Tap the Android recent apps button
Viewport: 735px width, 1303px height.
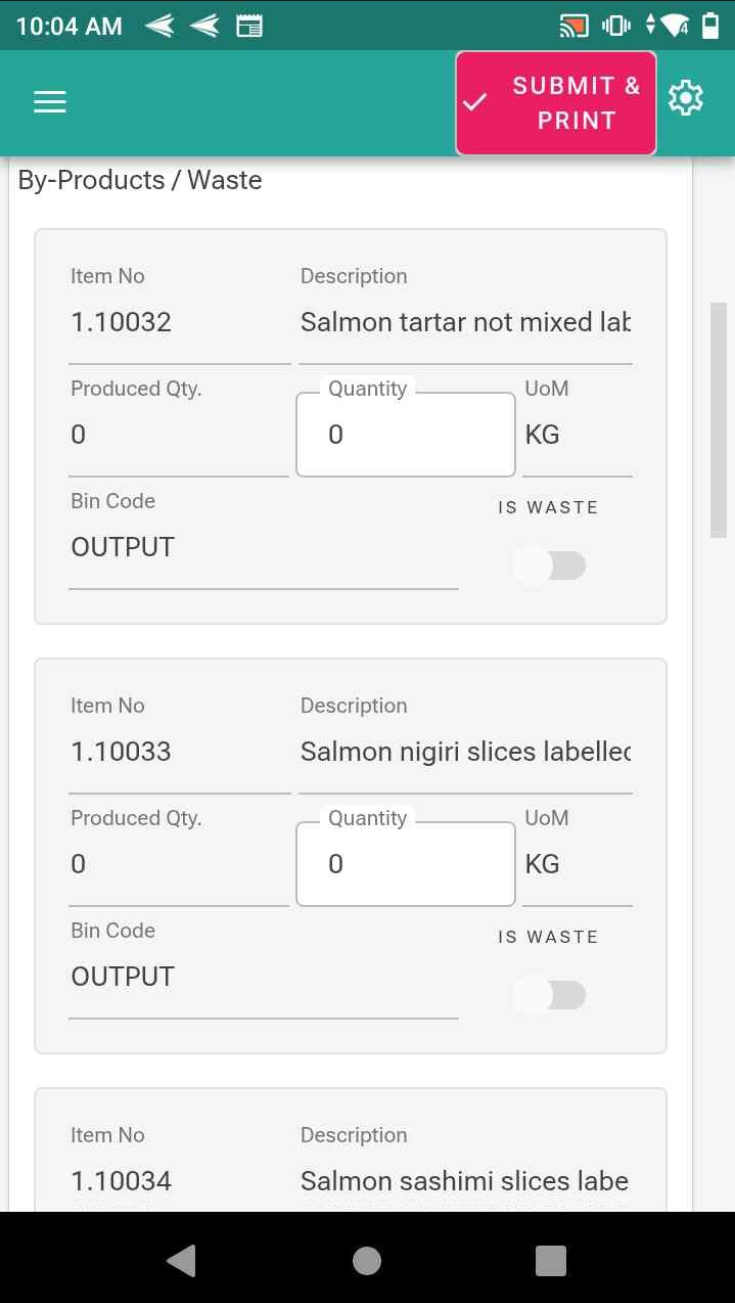coord(551,1260)
